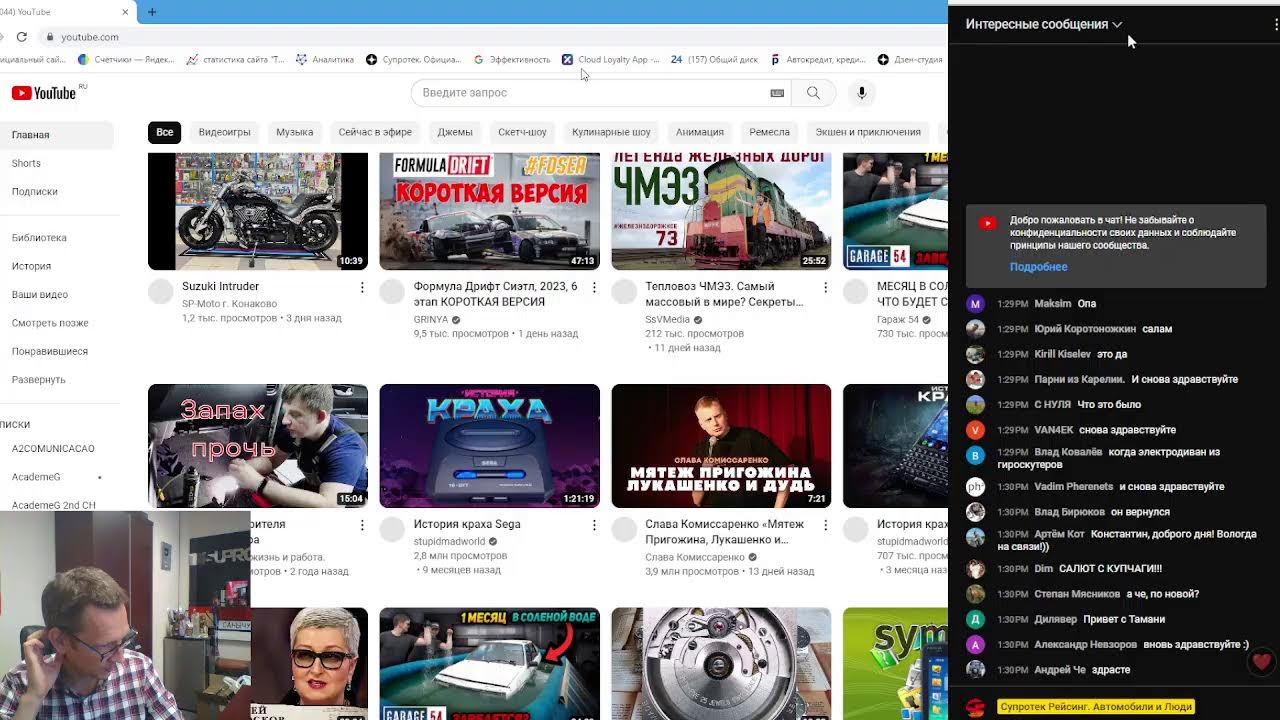1280x720 pixels.
Task: Expand the sidebar with Развернуть
Action: pyautogui.click(x=39, y=380)
